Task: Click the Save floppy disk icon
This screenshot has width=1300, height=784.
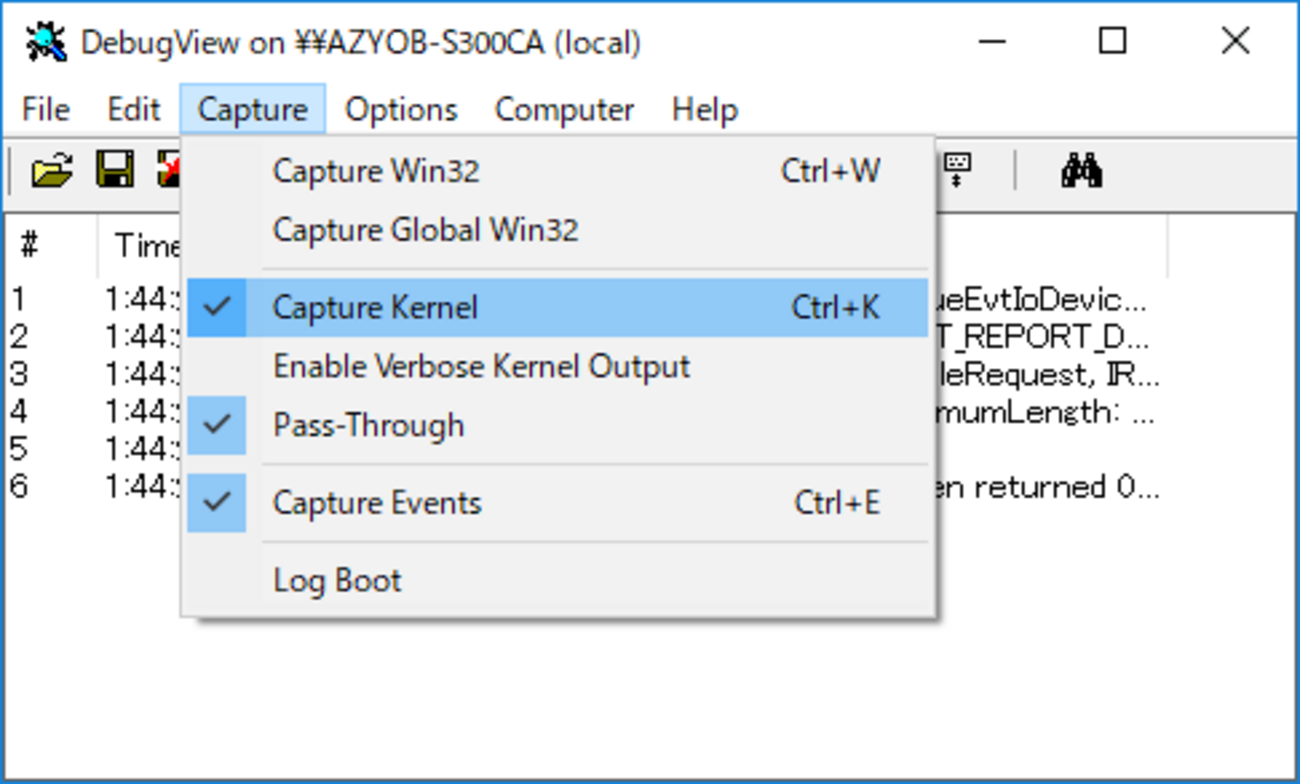Action: pyautogui.click(x=115, y=172)
